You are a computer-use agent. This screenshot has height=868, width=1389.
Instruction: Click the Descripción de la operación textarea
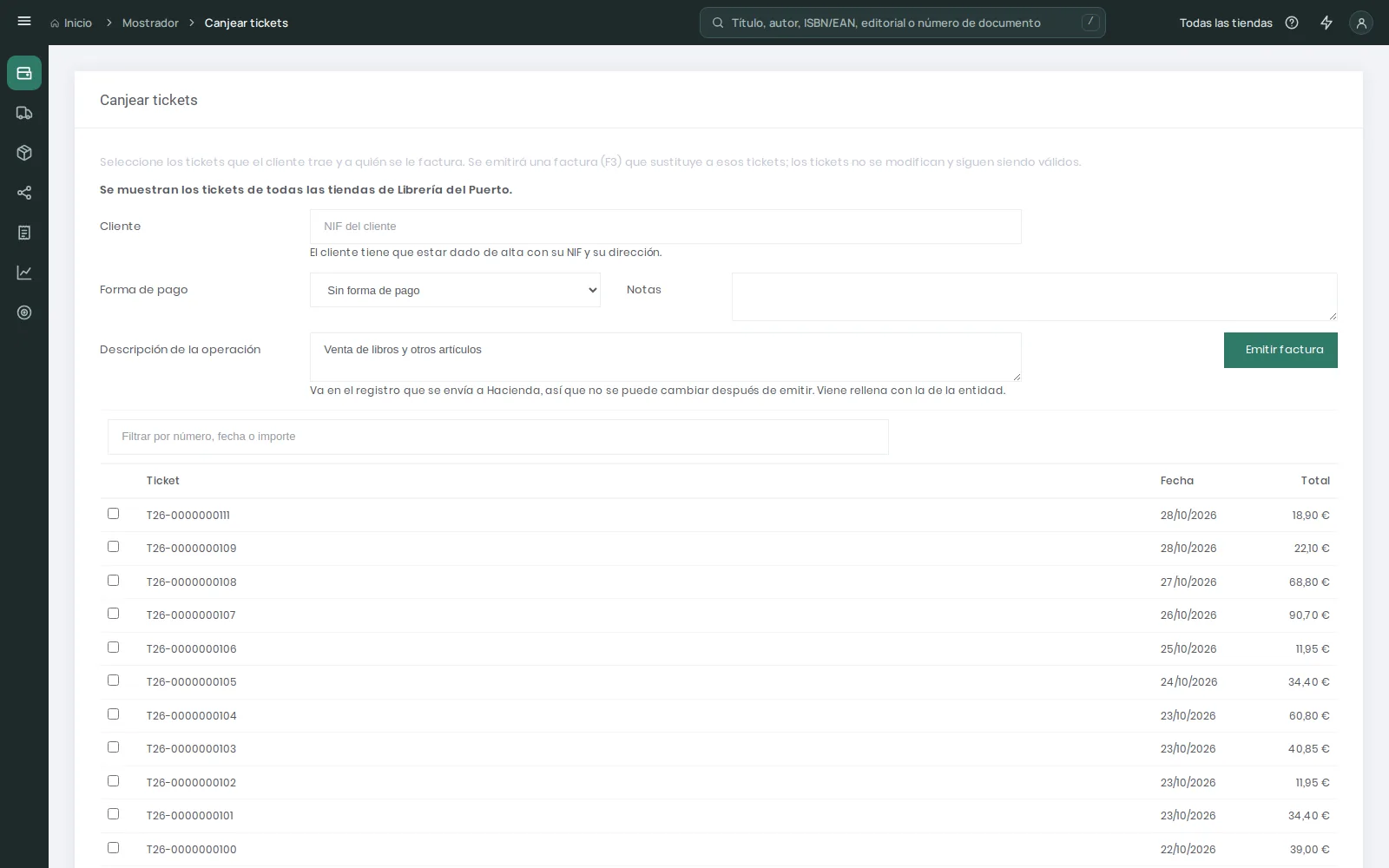[x=665, y=357]
